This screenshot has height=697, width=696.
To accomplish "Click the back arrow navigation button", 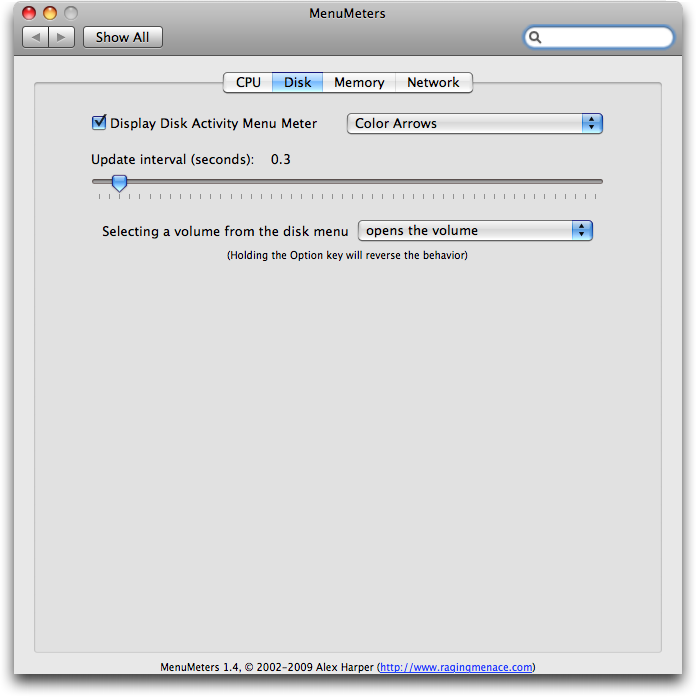I will (x=36, y=37).
